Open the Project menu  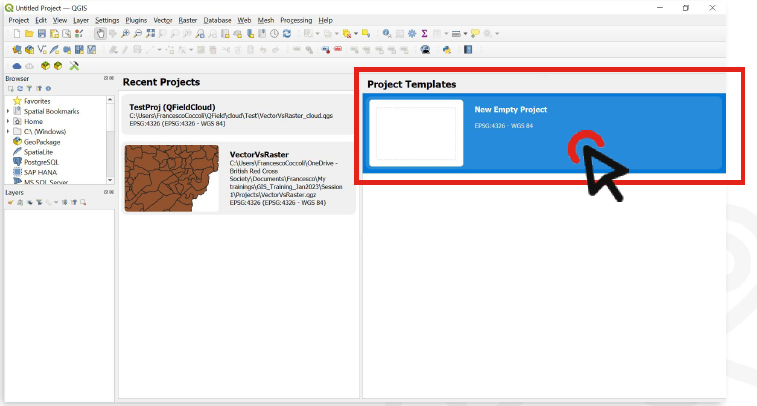(x=18, y=20)
